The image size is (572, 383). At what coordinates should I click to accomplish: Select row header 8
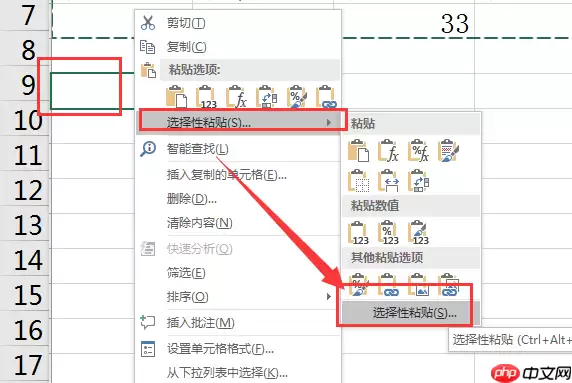(x=25, y=49)
